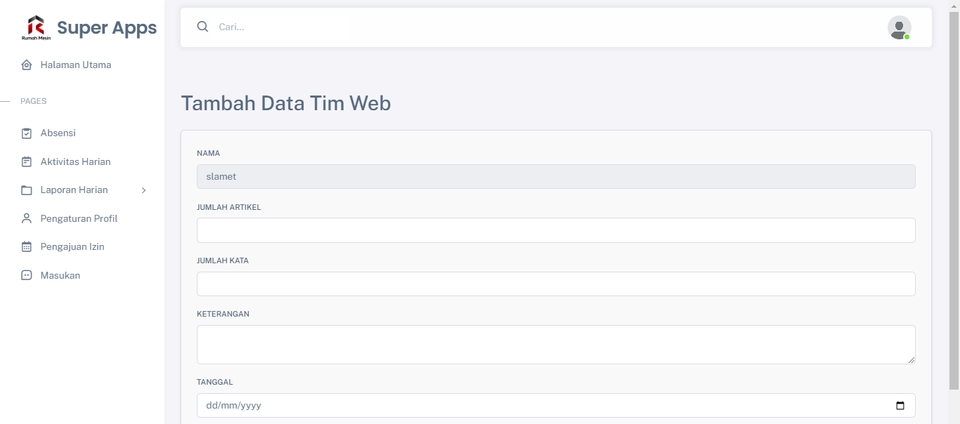
Task: Expand the Laporan Harian submenu chevron
Action: coord(144,190)
